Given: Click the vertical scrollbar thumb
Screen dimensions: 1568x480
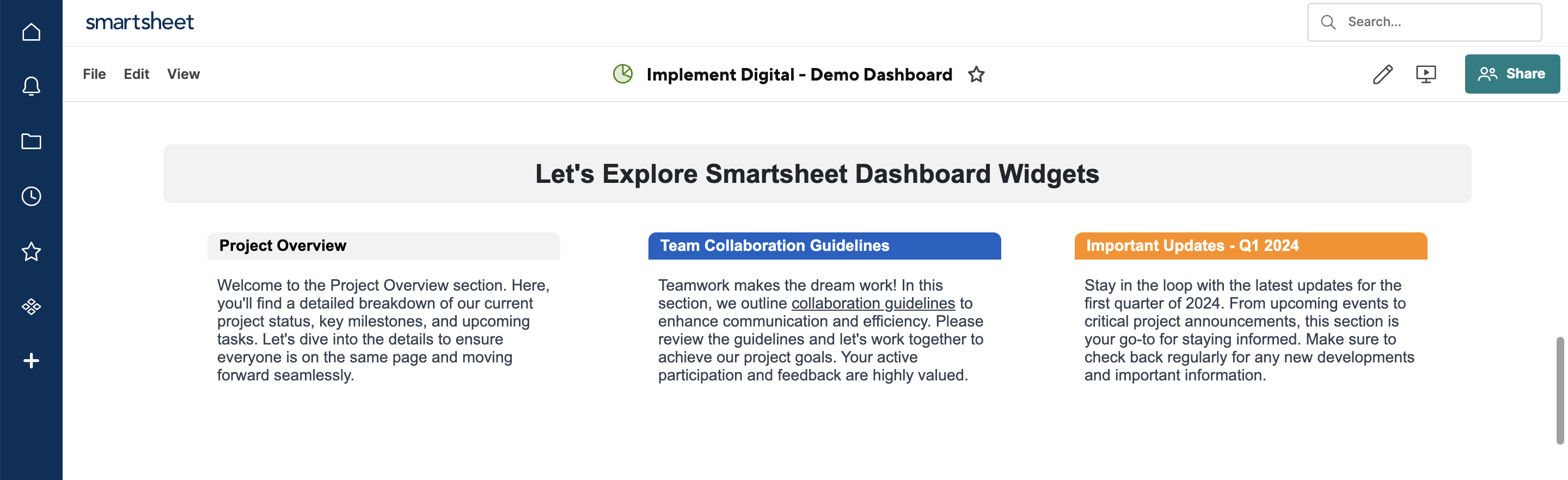Looking at the screenshot, I should [1560, 391].
